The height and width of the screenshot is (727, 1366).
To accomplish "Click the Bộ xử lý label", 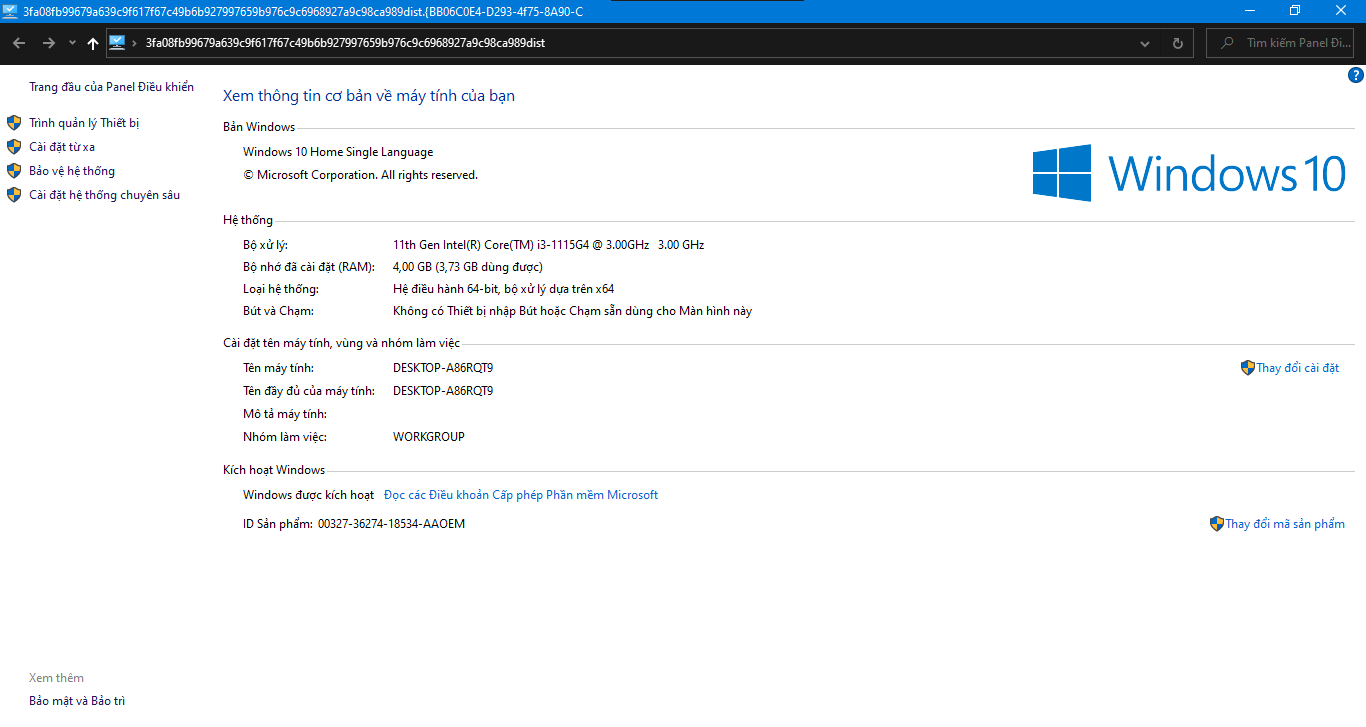I will pyautogui.click(x=265, y=245).
